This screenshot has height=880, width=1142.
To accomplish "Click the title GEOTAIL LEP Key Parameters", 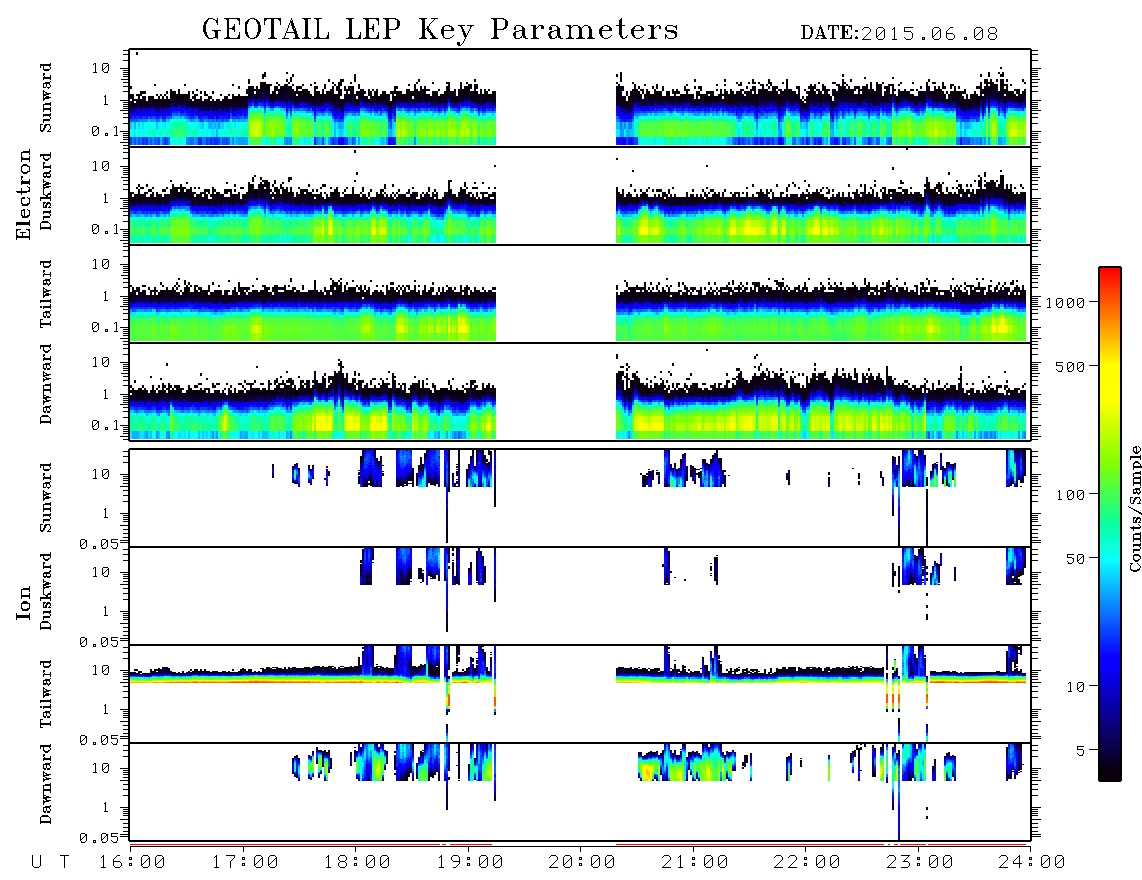I will (x=440, y=31).
